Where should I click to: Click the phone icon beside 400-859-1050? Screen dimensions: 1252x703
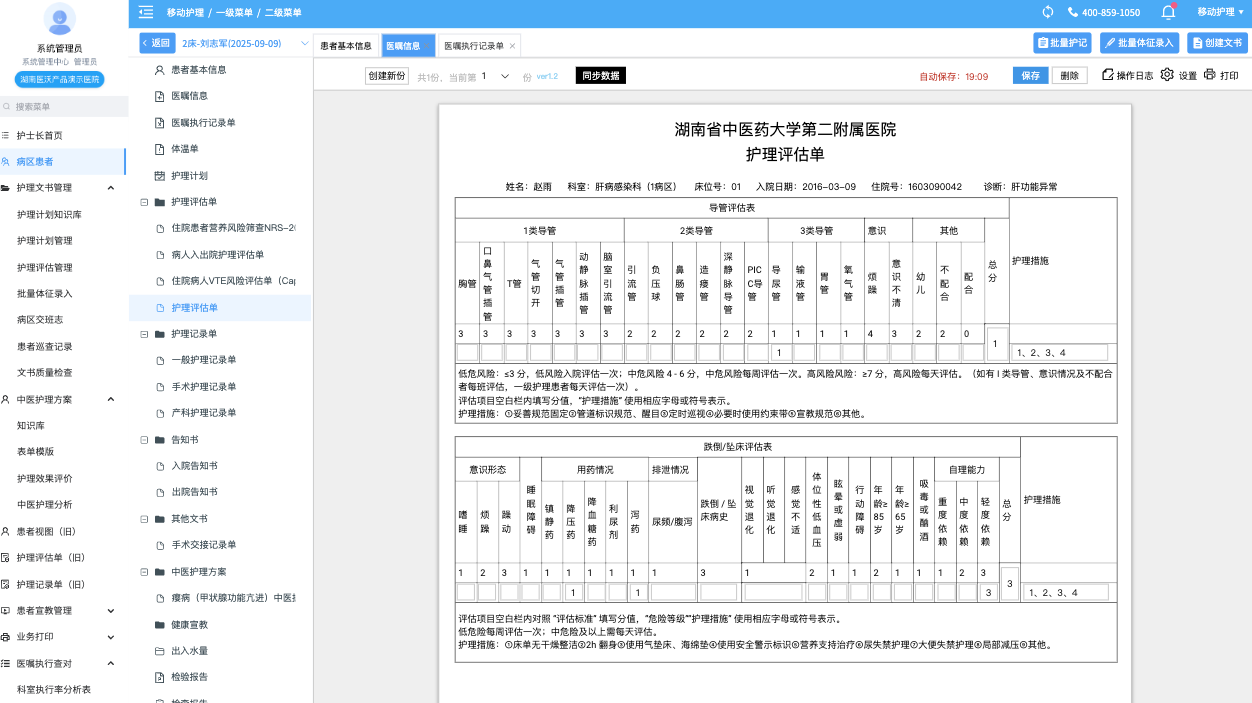click(1073, 12)
